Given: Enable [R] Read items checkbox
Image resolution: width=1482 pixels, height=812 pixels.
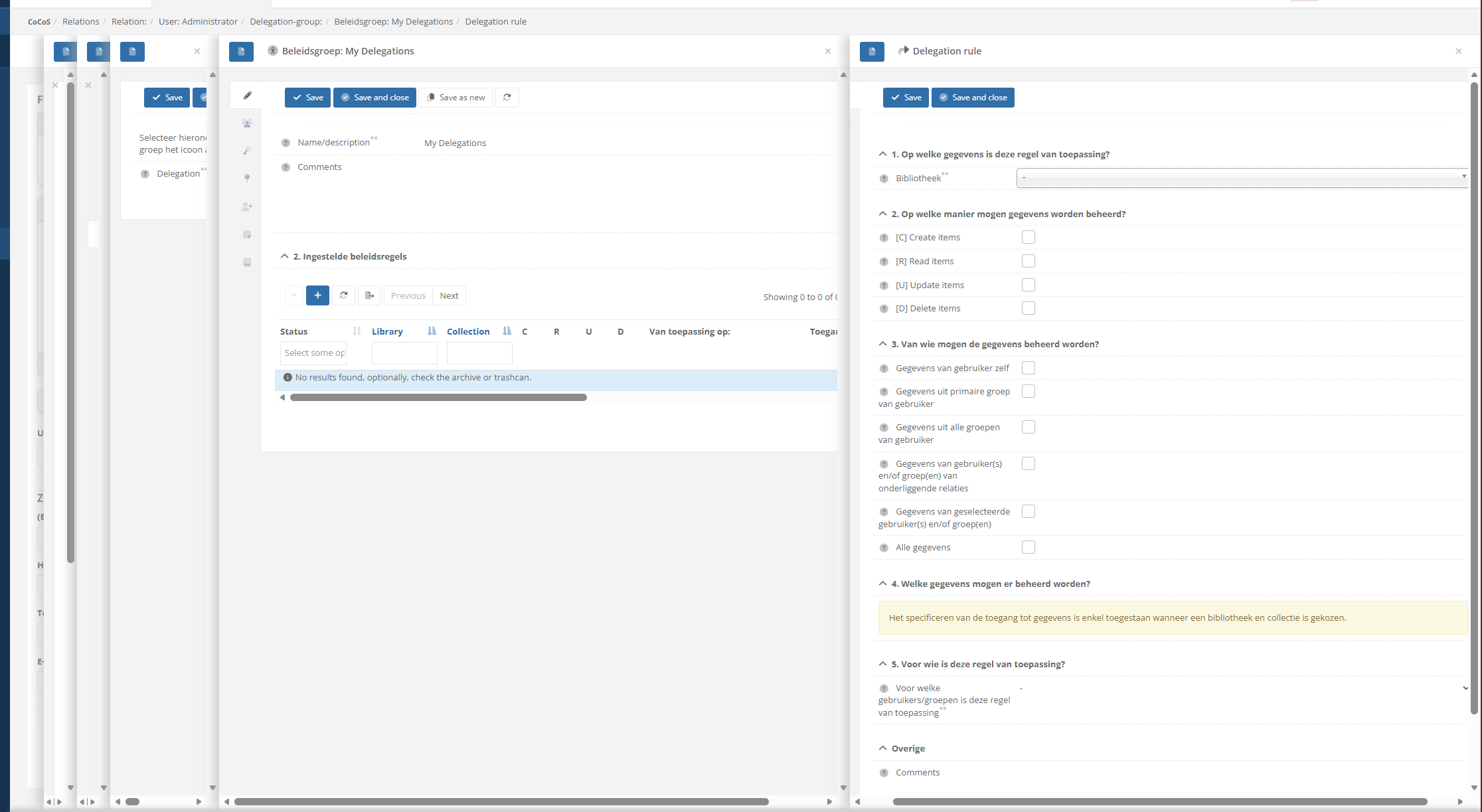Looking at the screenshot, I should pos(1029,261).
